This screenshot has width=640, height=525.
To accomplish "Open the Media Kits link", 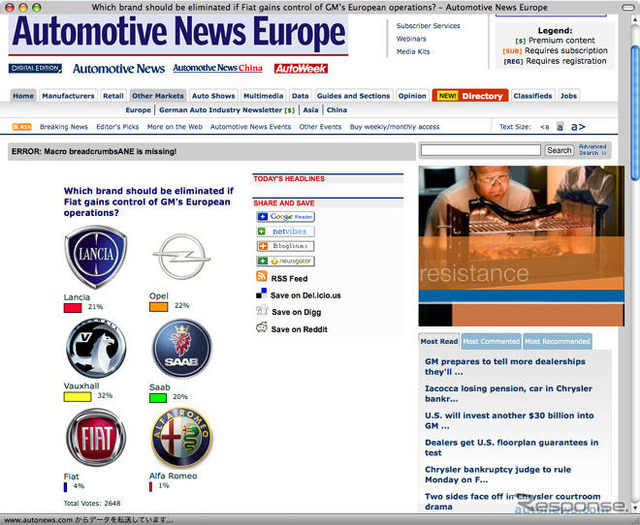I will 413,52.
